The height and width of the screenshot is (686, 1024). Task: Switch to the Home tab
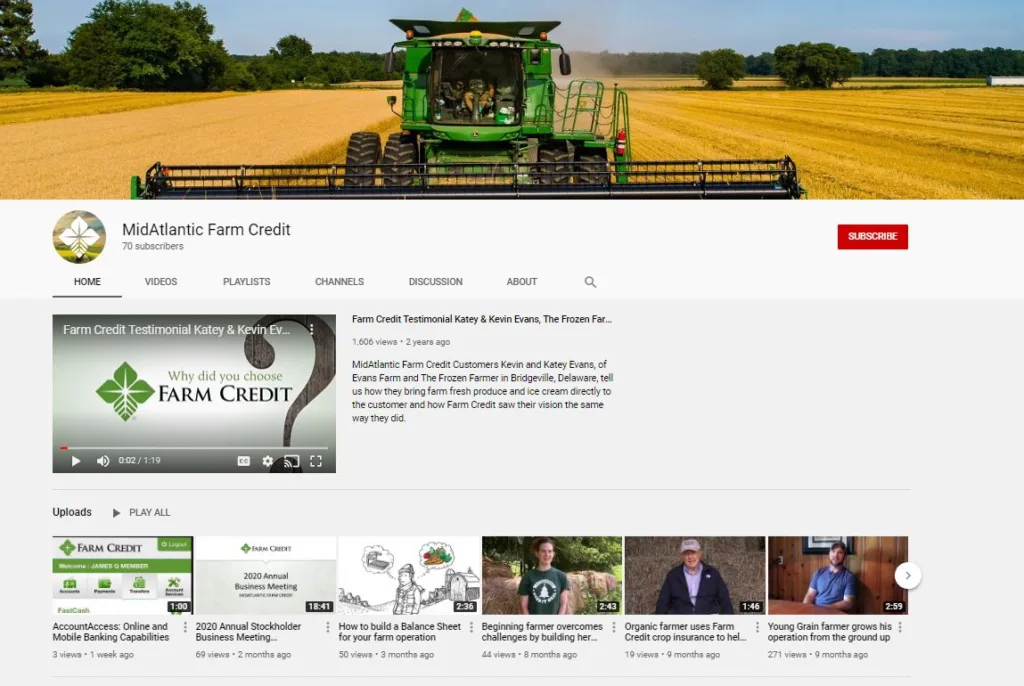tap(87, 282)
